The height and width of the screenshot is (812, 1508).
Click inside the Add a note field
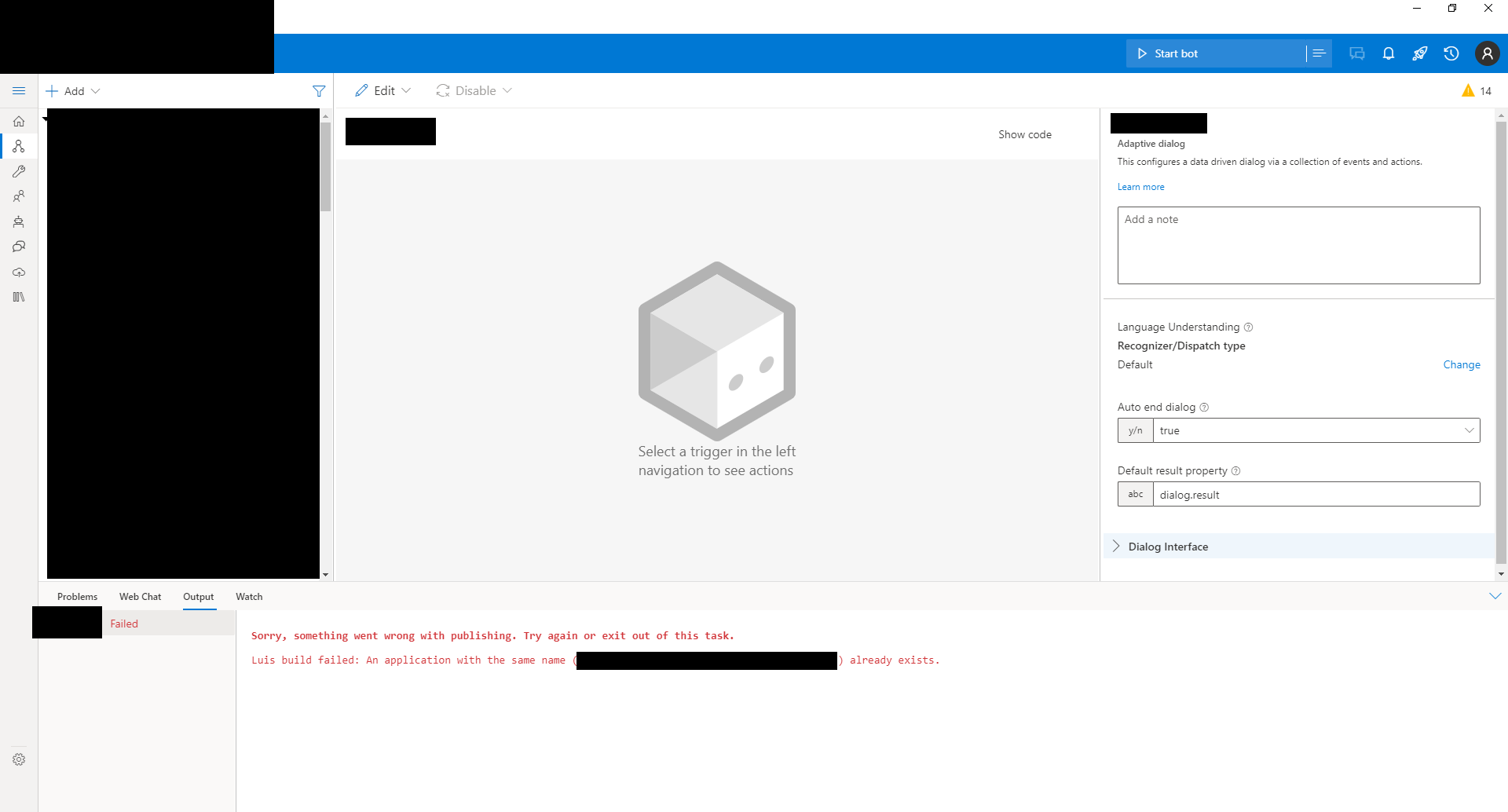(x=1298, y=245)
